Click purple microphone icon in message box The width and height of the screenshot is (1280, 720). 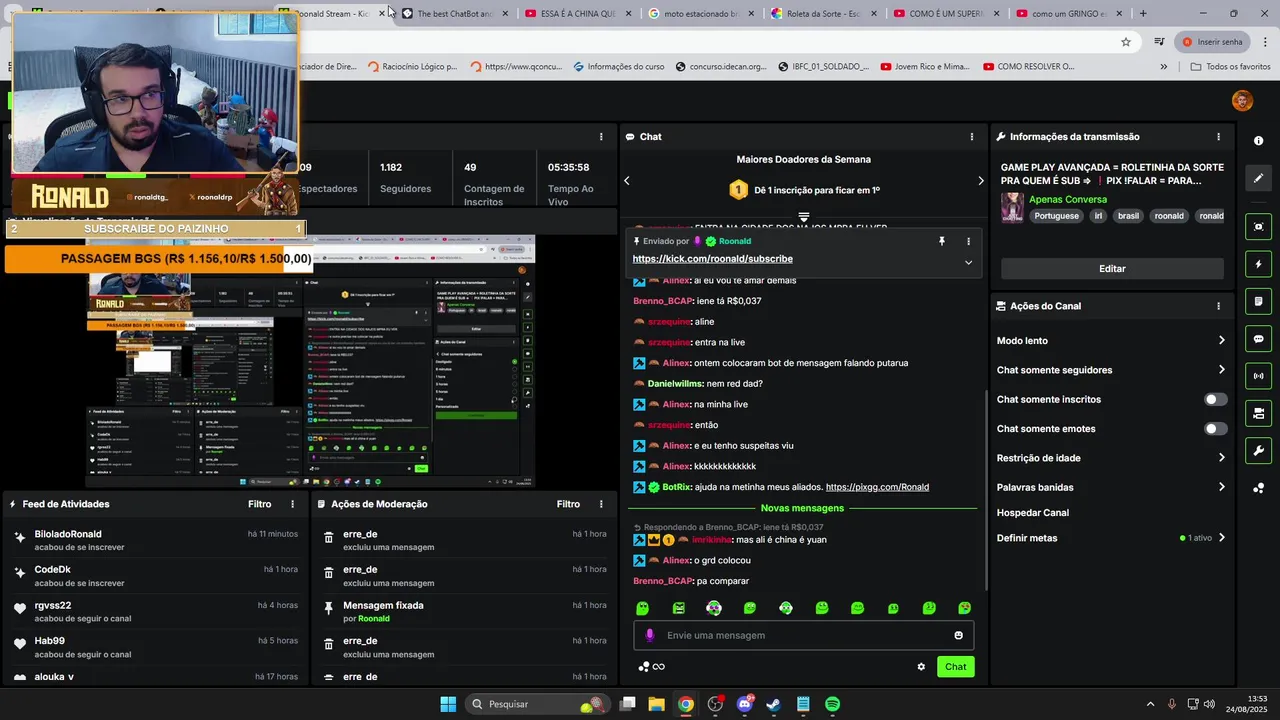(649, 635)
